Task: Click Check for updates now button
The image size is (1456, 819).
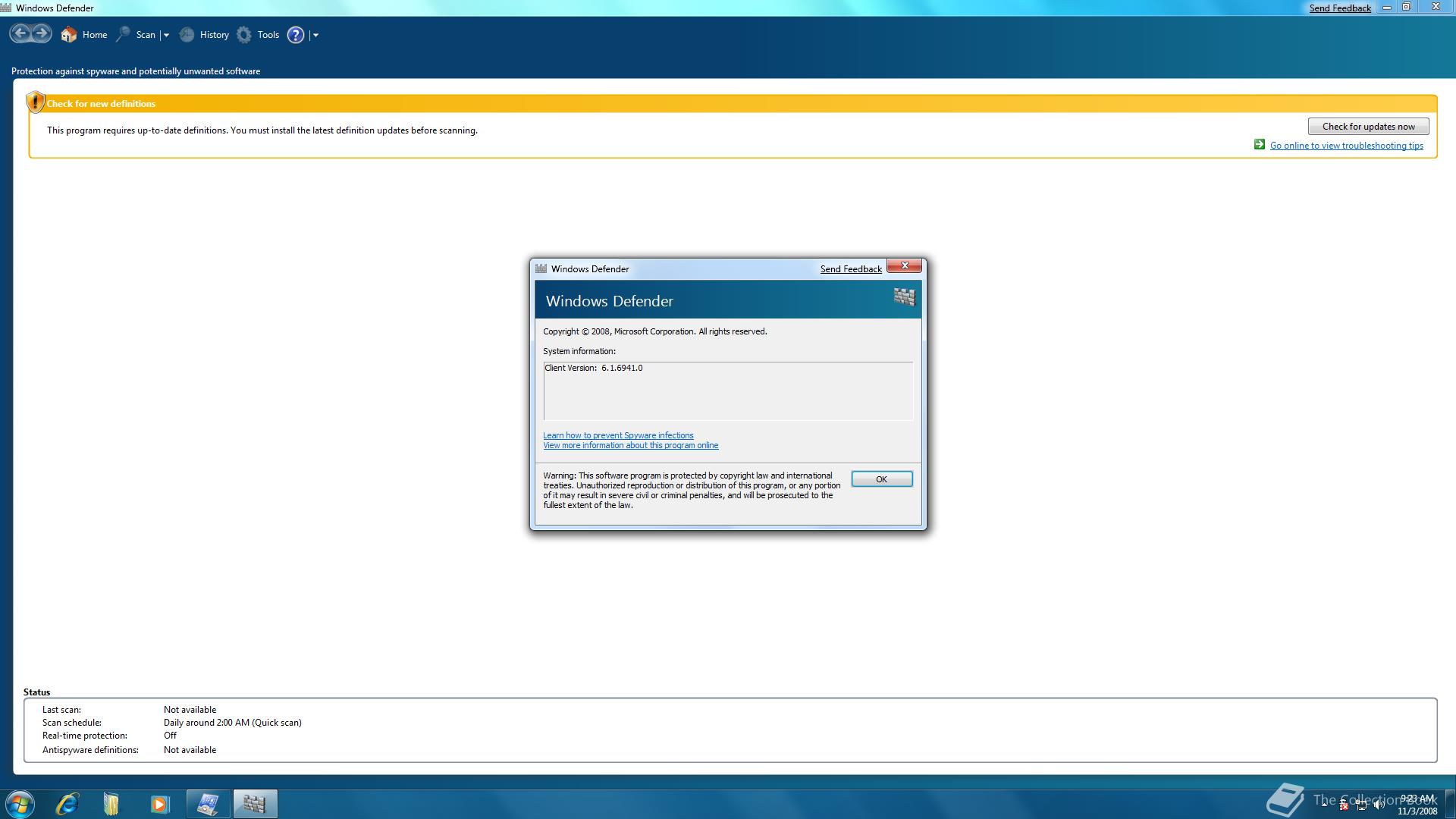Action: 1368,127
